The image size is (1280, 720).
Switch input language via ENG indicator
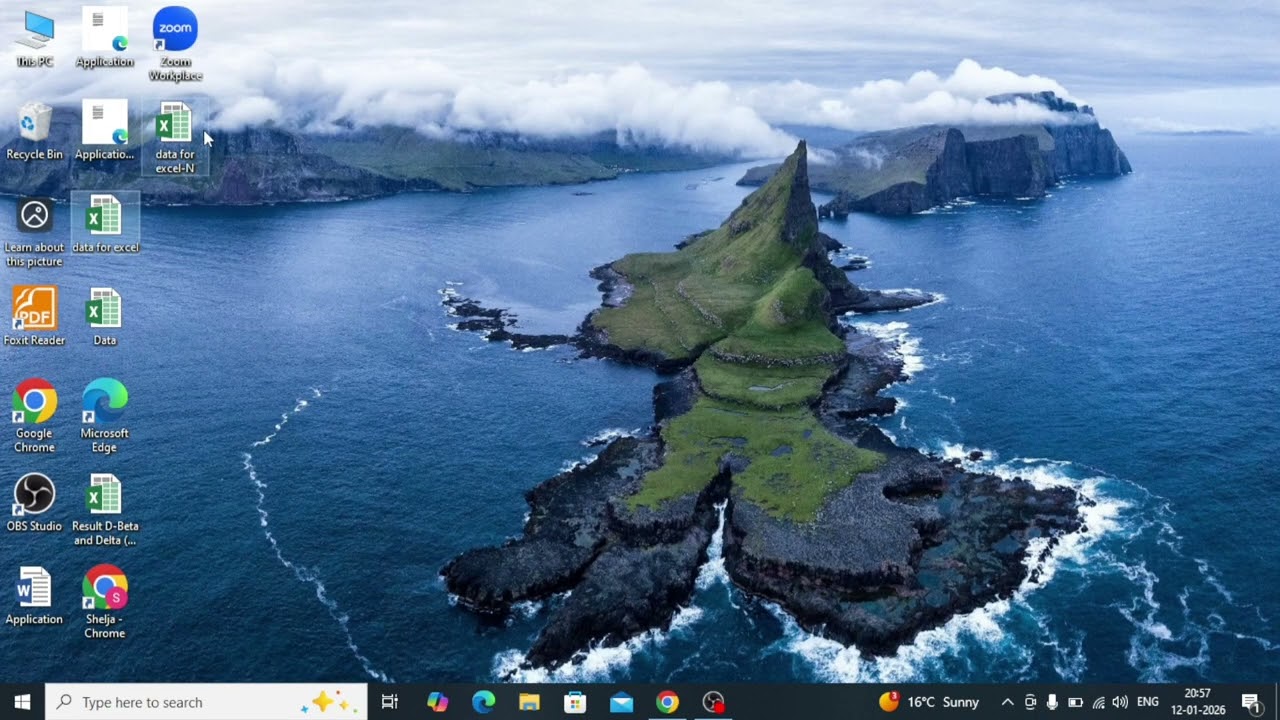1148,702
